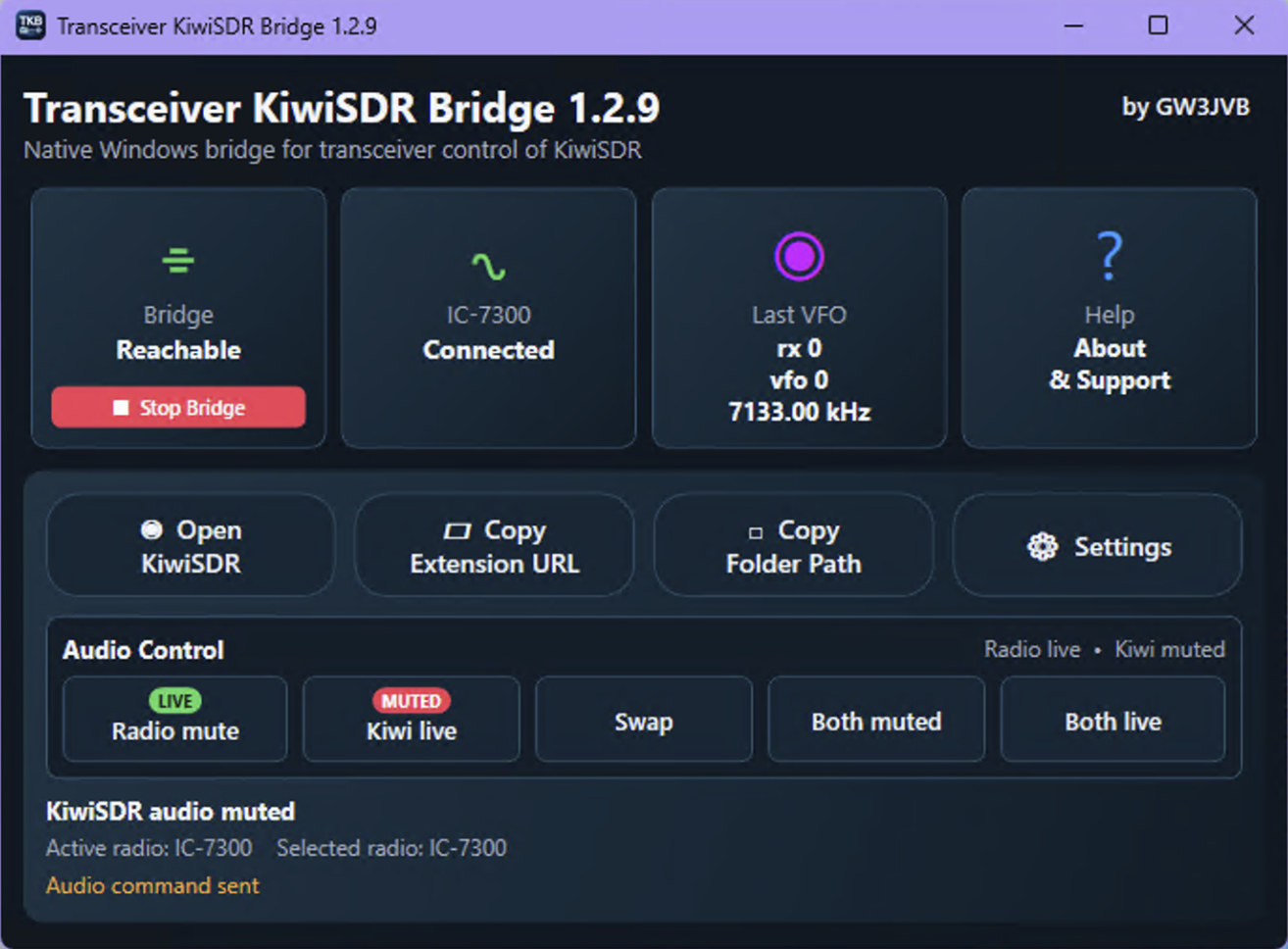1288x949 pixels.
Task: Minimize the Transceiver KiwiSDR Bridge window
Action: pyautogui.click(x=1073, y=25)
